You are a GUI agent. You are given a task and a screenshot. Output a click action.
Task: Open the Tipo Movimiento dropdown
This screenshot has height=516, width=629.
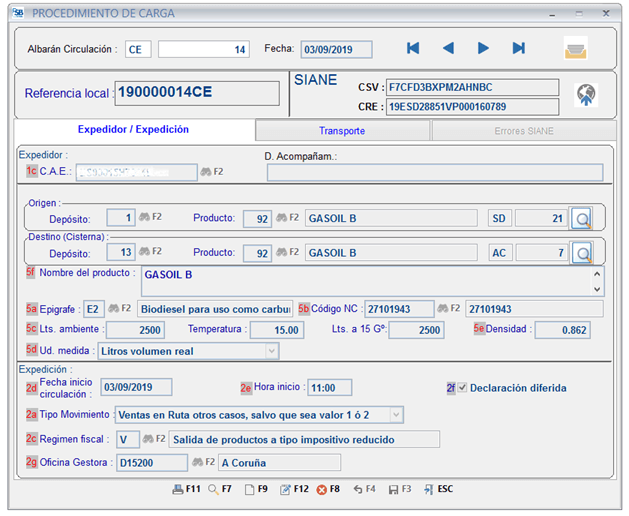click(x=396, y=414)
